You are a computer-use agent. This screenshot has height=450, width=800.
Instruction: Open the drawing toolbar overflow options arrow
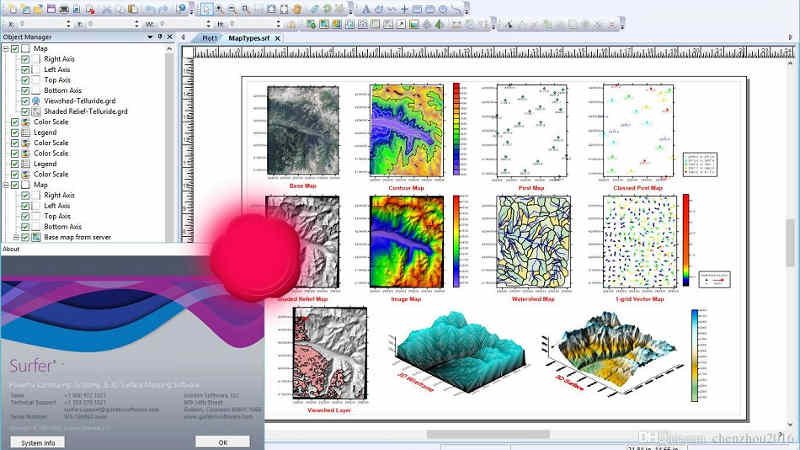[x=467, y=9]
